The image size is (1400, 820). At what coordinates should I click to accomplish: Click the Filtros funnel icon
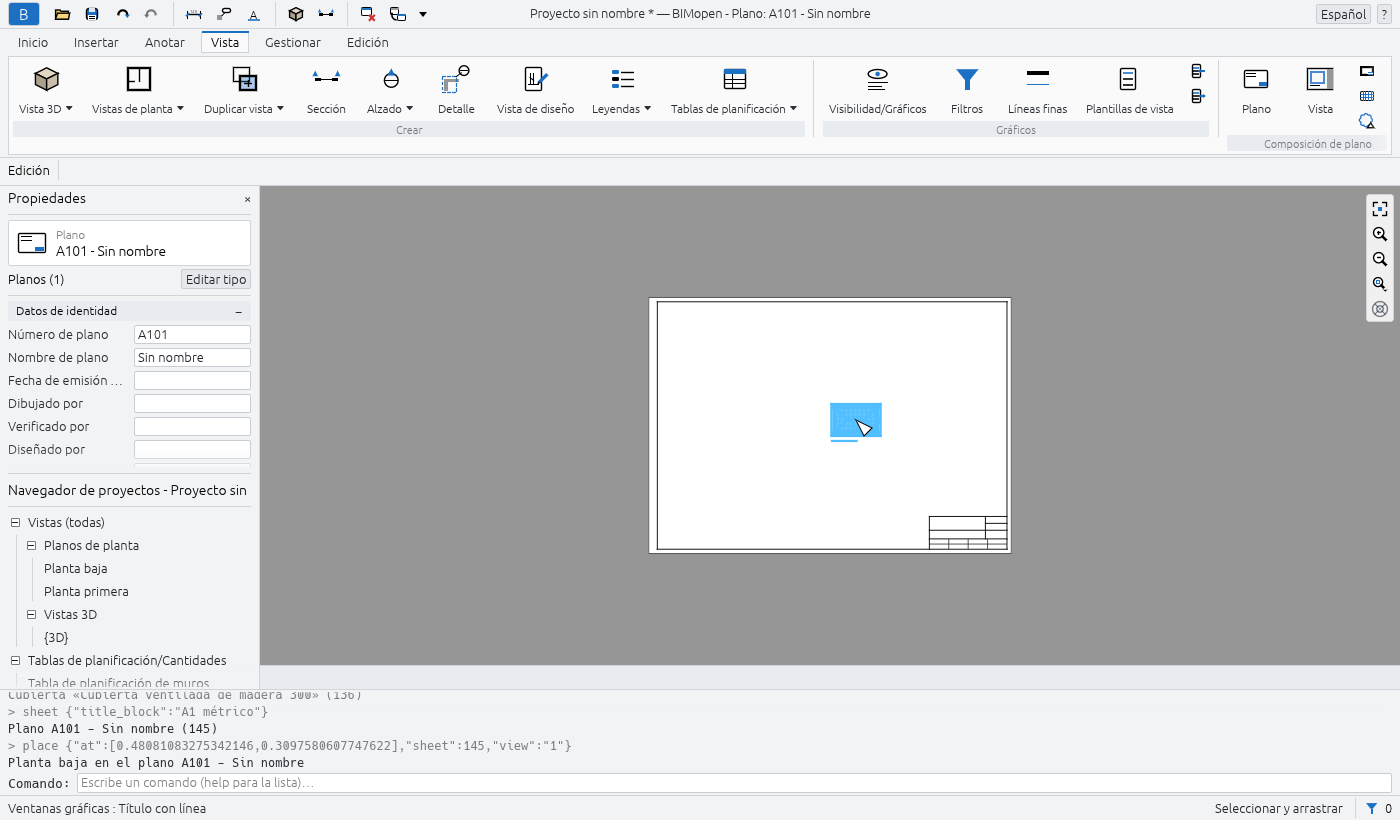[x=967, y=79]
